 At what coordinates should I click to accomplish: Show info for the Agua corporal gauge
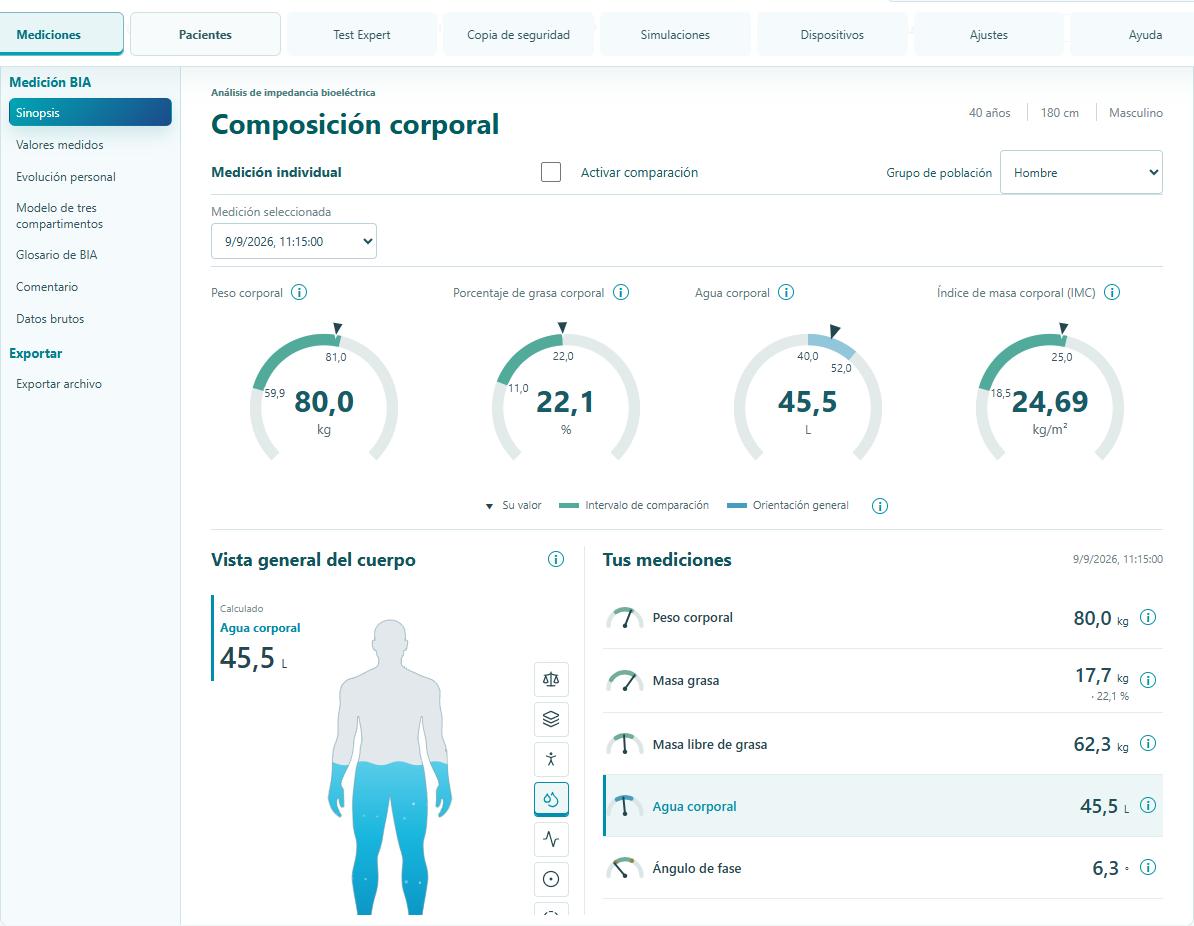coord(787,292)
